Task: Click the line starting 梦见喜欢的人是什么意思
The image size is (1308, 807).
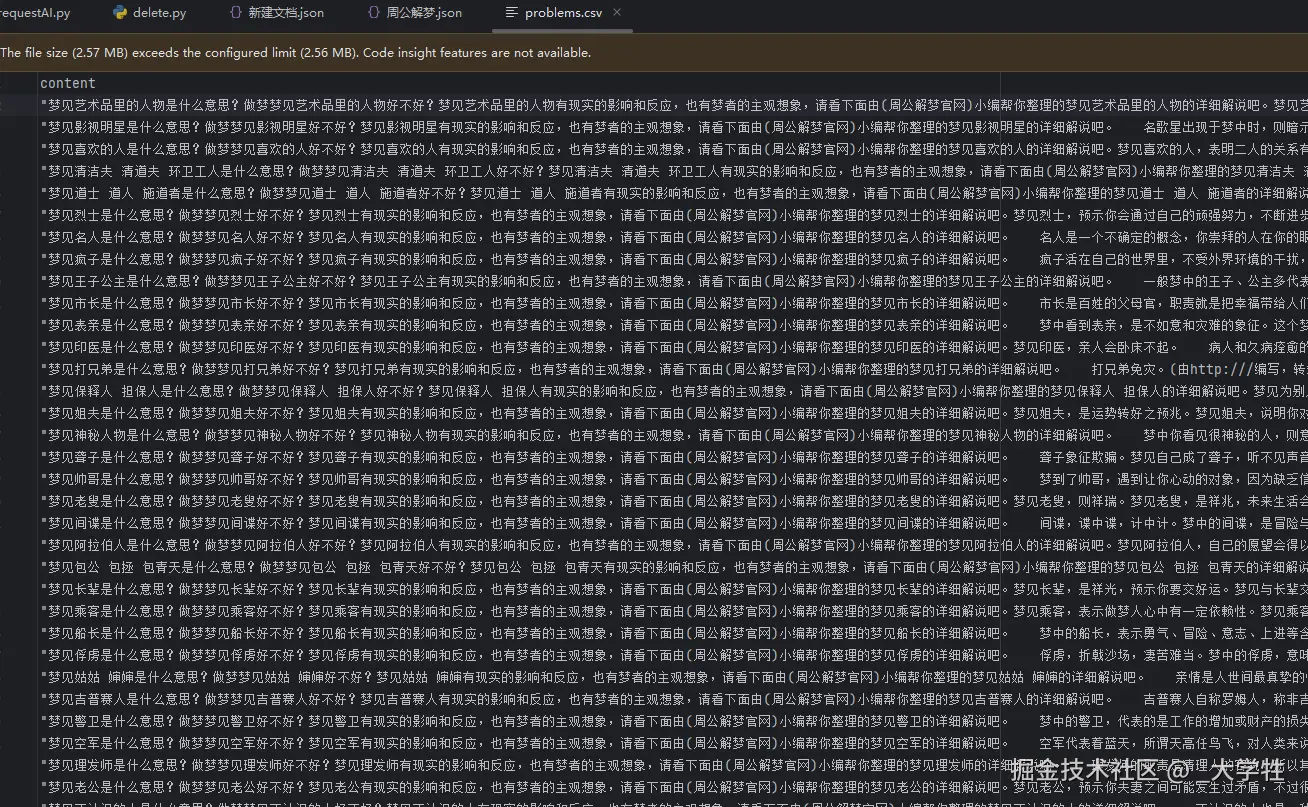Action: (x=674, y=149)
